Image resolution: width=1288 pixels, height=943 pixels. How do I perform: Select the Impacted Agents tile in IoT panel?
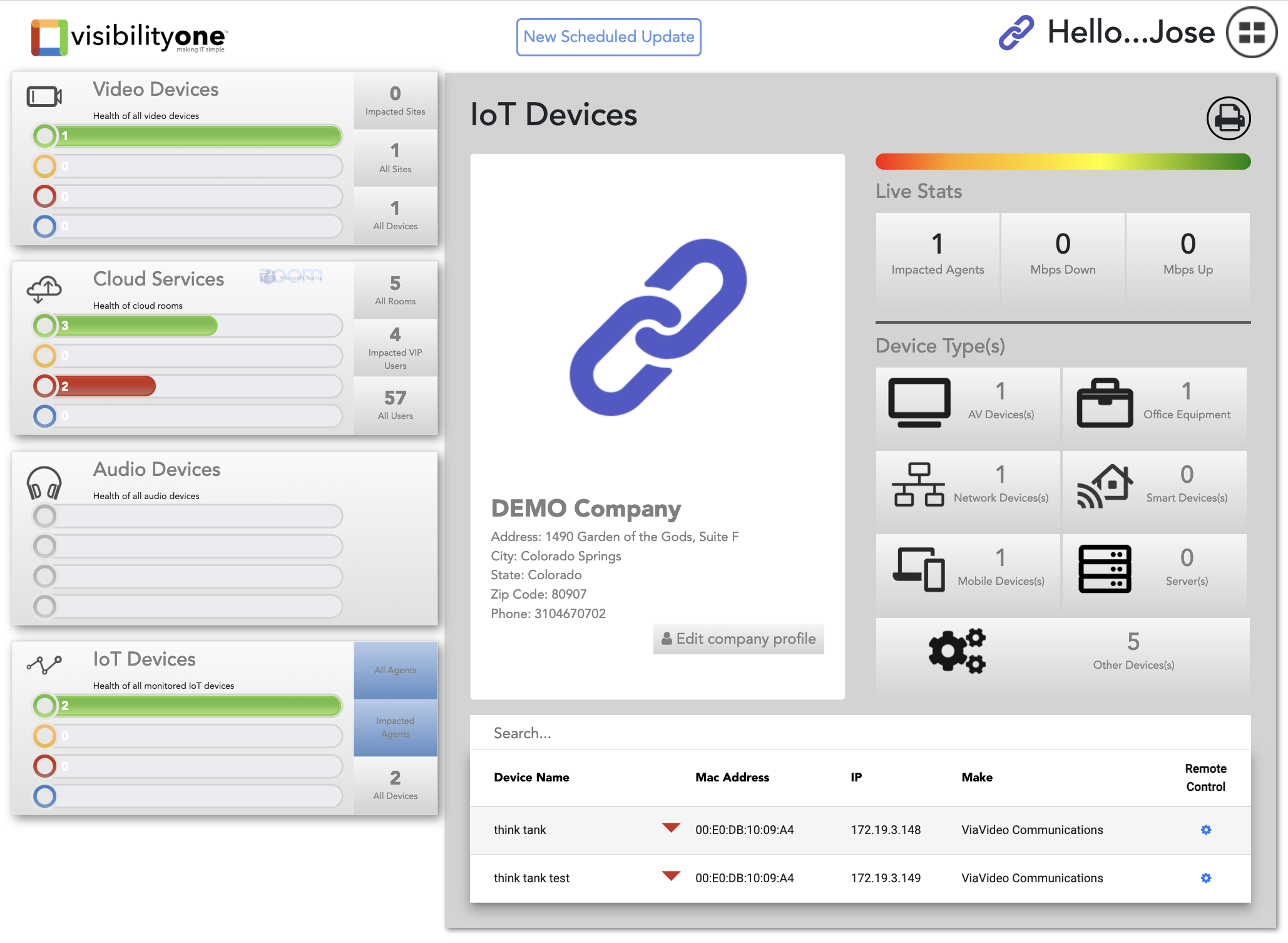click(x=395, y=728)
